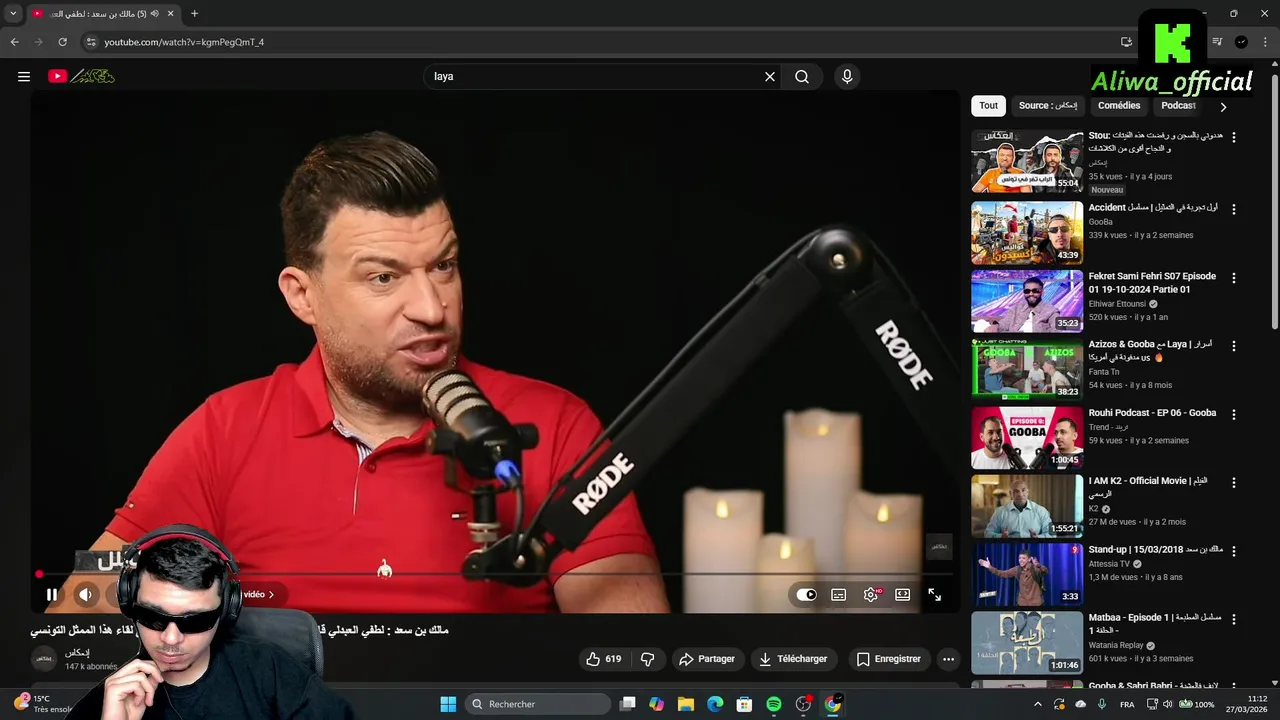Seek on the video progress bar
Screen dimensions: 1280x720
coord(495,575)
